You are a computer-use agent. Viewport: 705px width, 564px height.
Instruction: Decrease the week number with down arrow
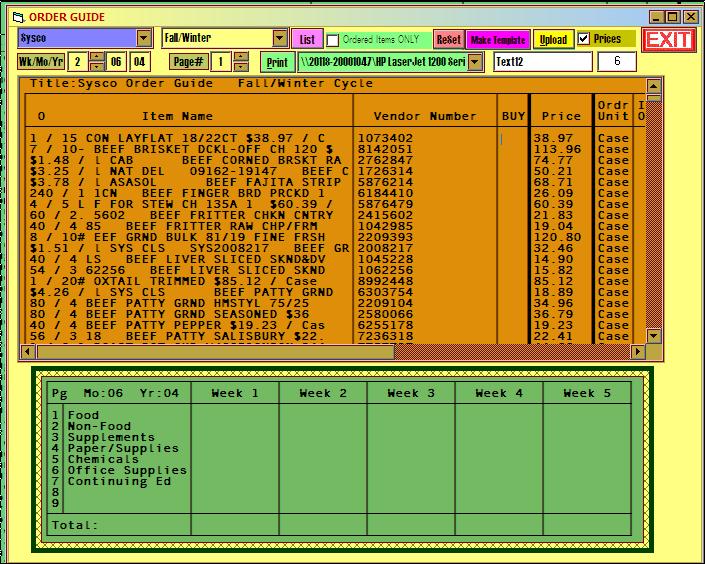pyautogui.click(x=97, y=67)
